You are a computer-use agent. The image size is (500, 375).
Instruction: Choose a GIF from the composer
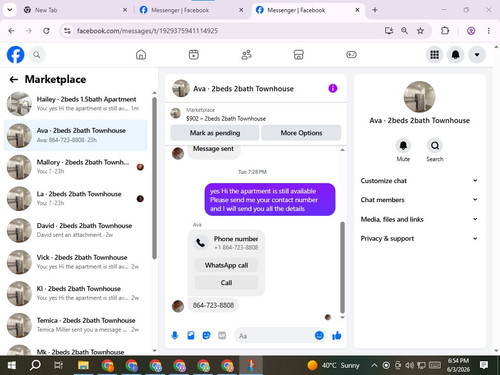point(222,336)
